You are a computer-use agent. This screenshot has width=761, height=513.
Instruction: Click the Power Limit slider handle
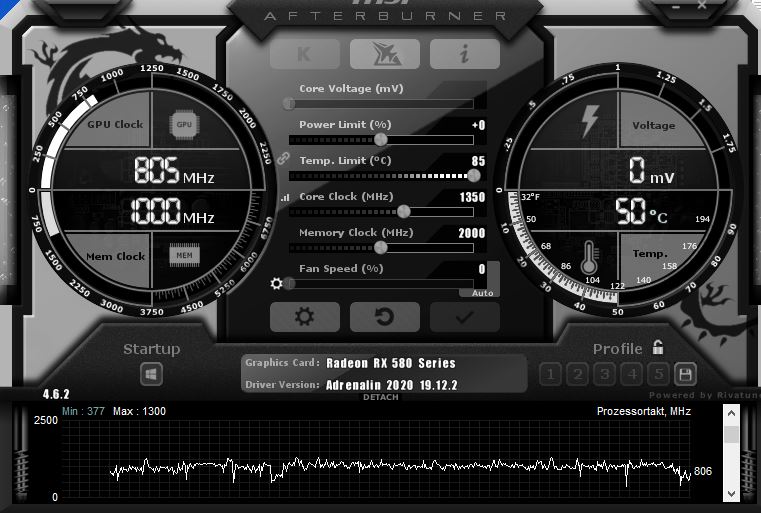pyautogui.click(x=381, y=140)
